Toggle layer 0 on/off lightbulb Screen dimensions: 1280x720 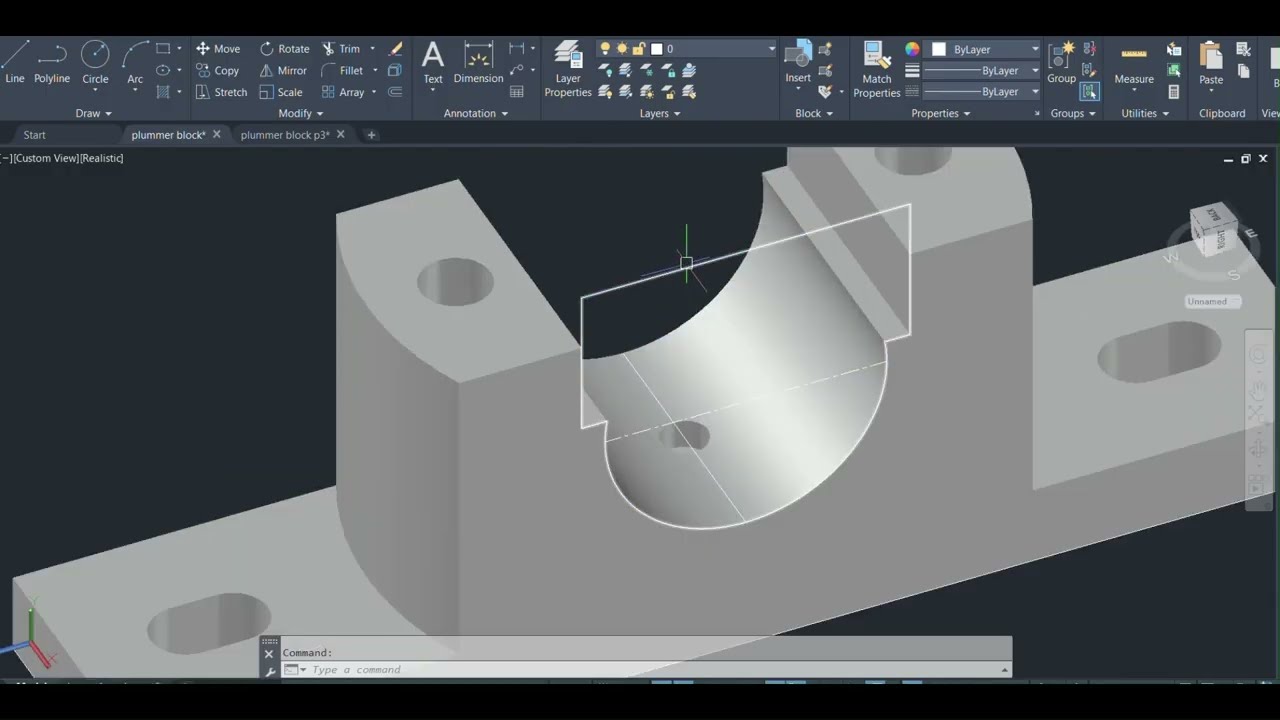click(605, 48)
